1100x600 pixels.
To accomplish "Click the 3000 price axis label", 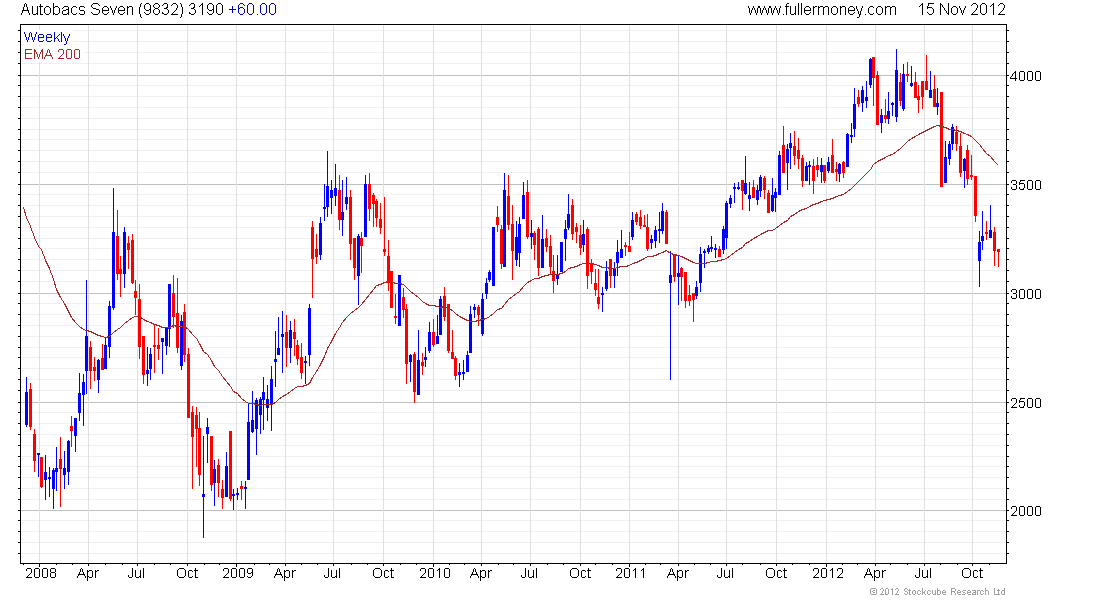I will 1026,294.
